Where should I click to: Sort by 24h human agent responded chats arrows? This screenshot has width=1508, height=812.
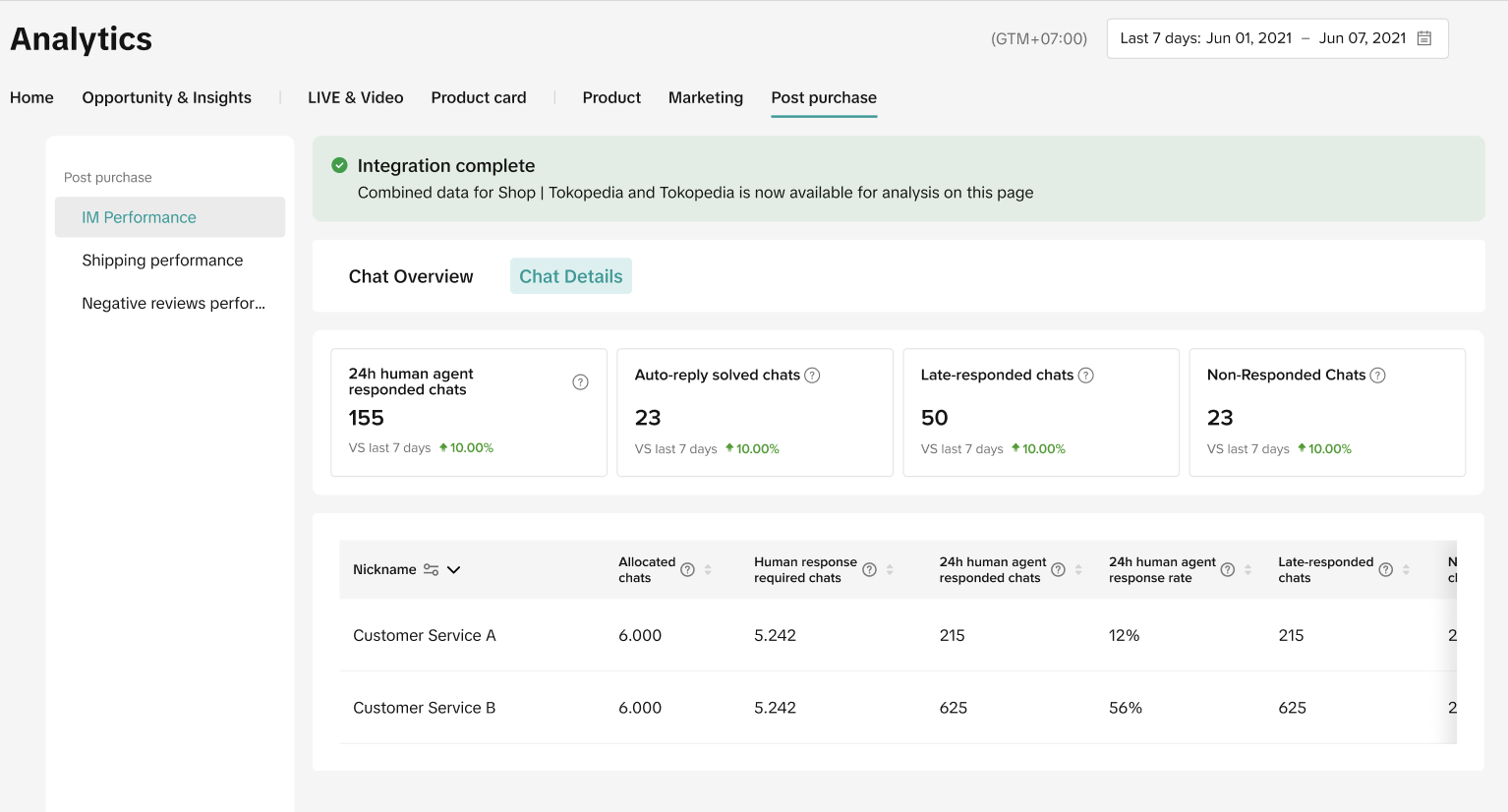click(x=1078, y=570)
